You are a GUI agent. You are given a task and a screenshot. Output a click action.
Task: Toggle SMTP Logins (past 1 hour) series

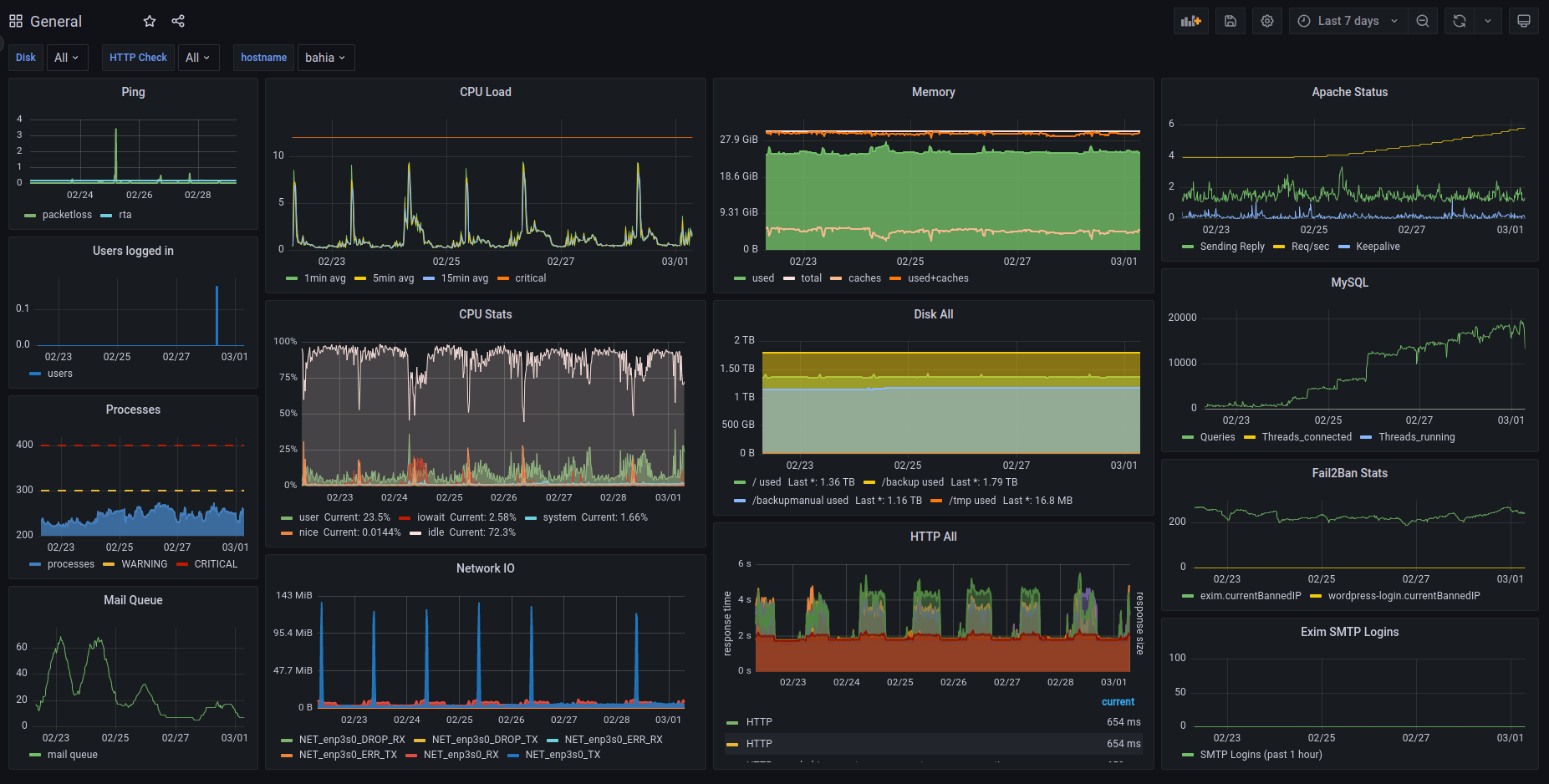pos(1261,755)
